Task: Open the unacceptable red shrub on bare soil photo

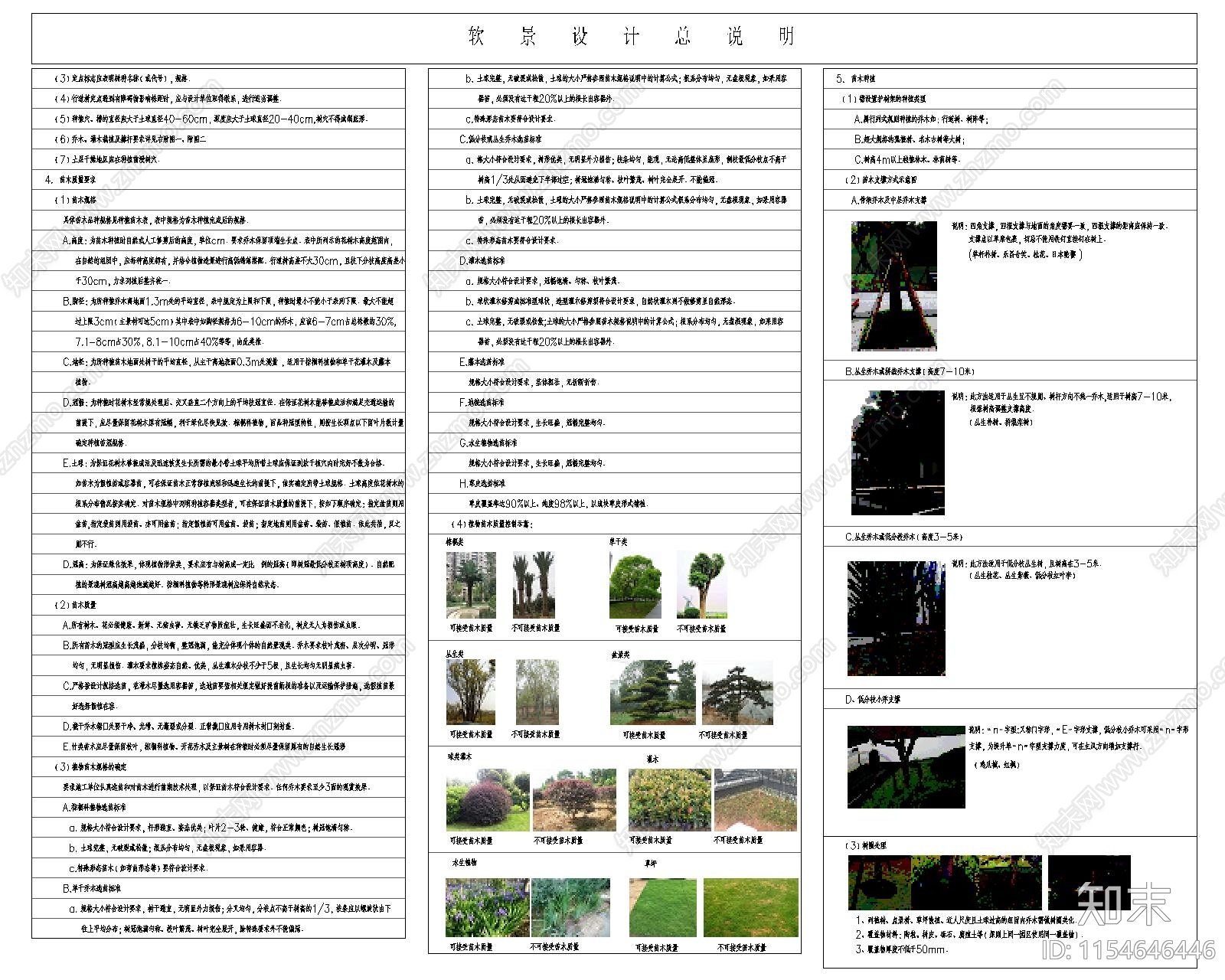Action: 574,800
